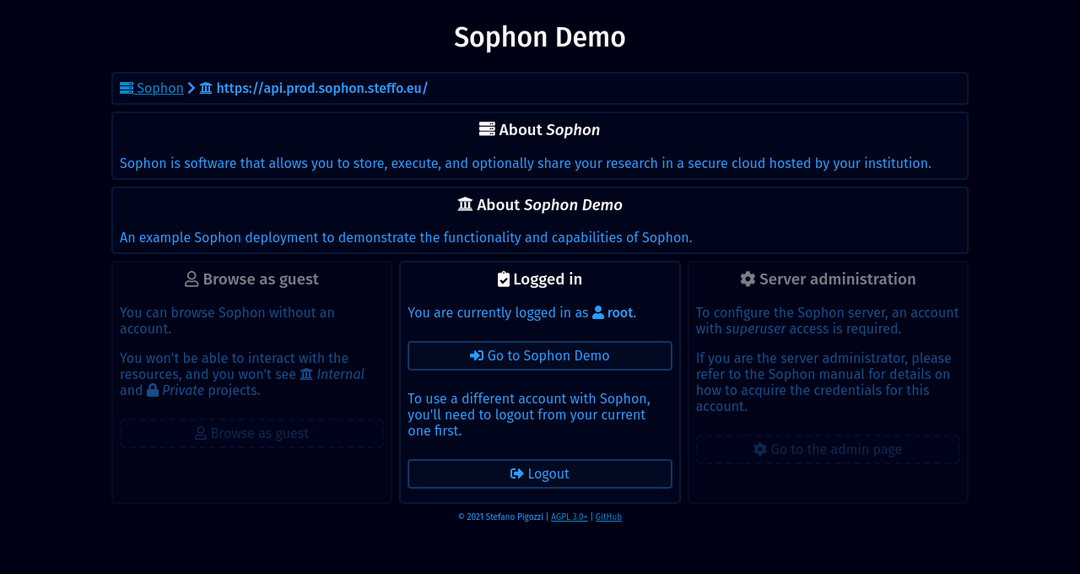The height and width of the screenshot is (574, 1080).
Task: Click the disabled Go to the admin page button
Action: click(828, 449)
